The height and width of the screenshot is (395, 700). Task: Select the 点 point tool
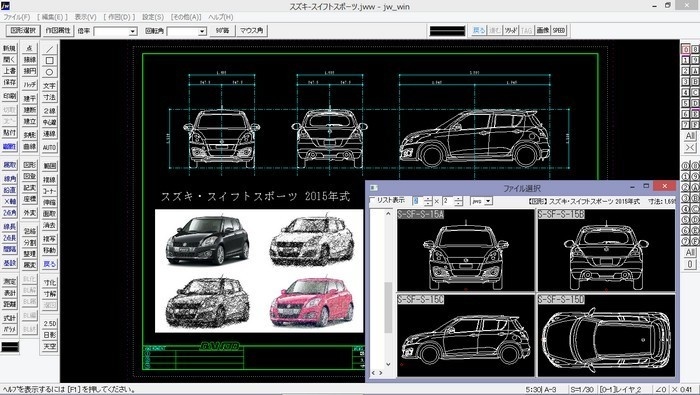[29, 48]
